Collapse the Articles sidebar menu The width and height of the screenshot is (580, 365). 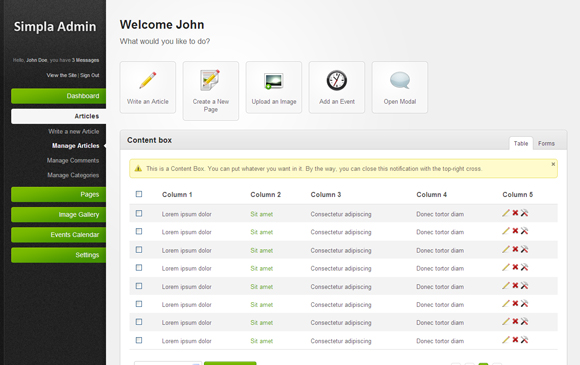(x=58, y=116)
